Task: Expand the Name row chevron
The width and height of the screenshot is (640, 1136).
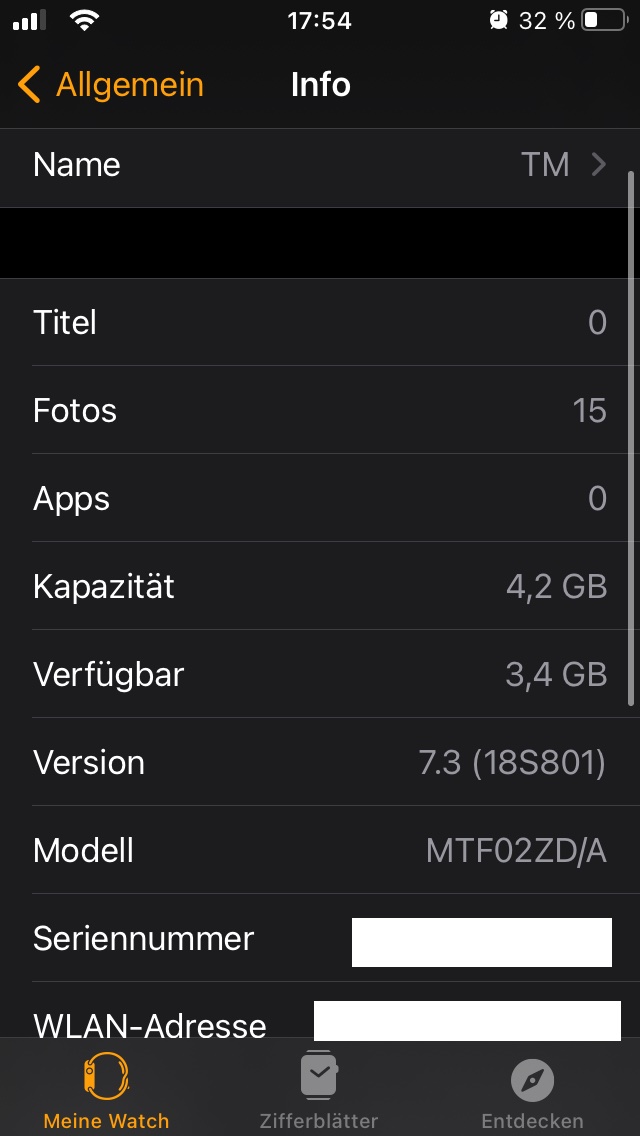Action: point(599,164)
